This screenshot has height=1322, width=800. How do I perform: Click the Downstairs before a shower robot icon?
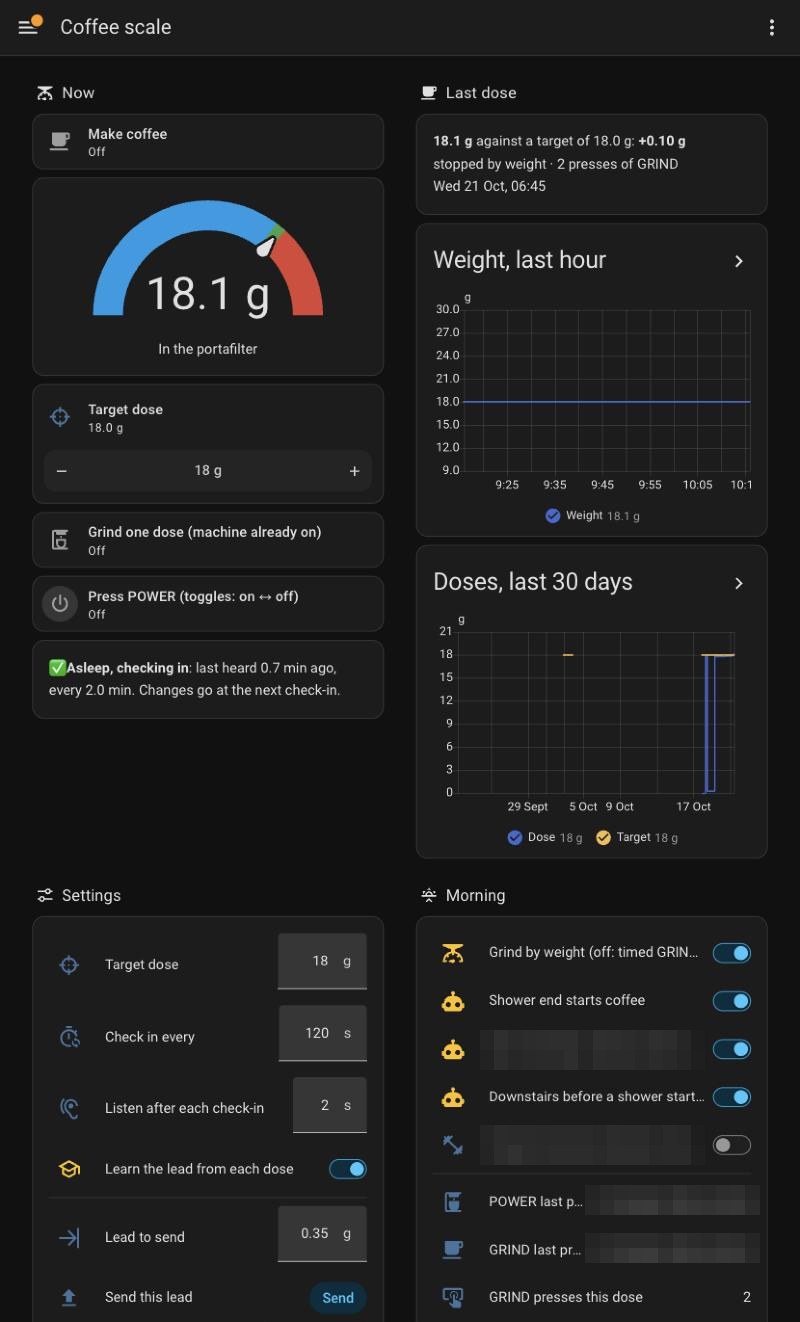pyautogui.click(x=453, y=1097)
